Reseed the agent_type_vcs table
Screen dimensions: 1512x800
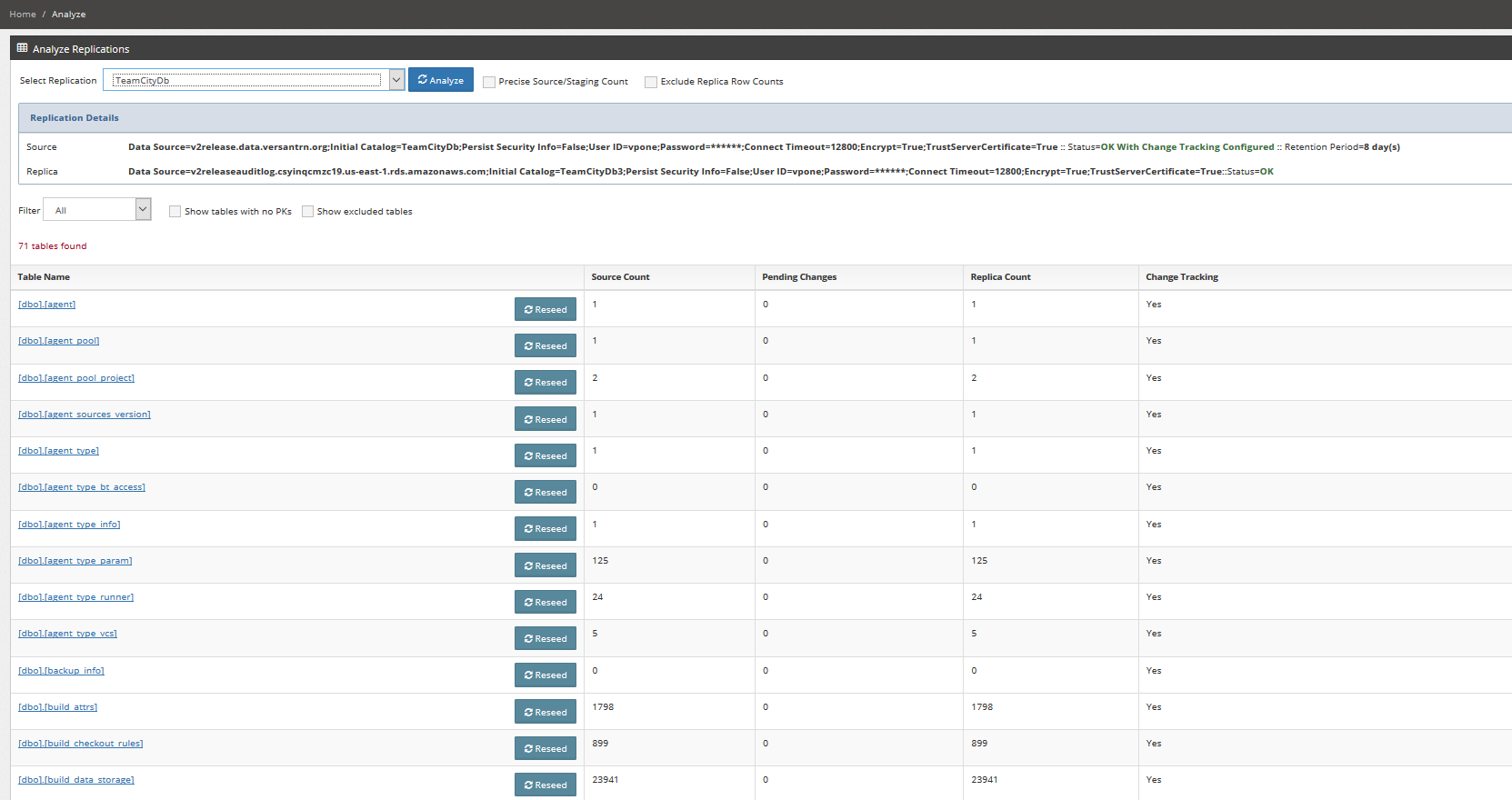pos(546,638)
